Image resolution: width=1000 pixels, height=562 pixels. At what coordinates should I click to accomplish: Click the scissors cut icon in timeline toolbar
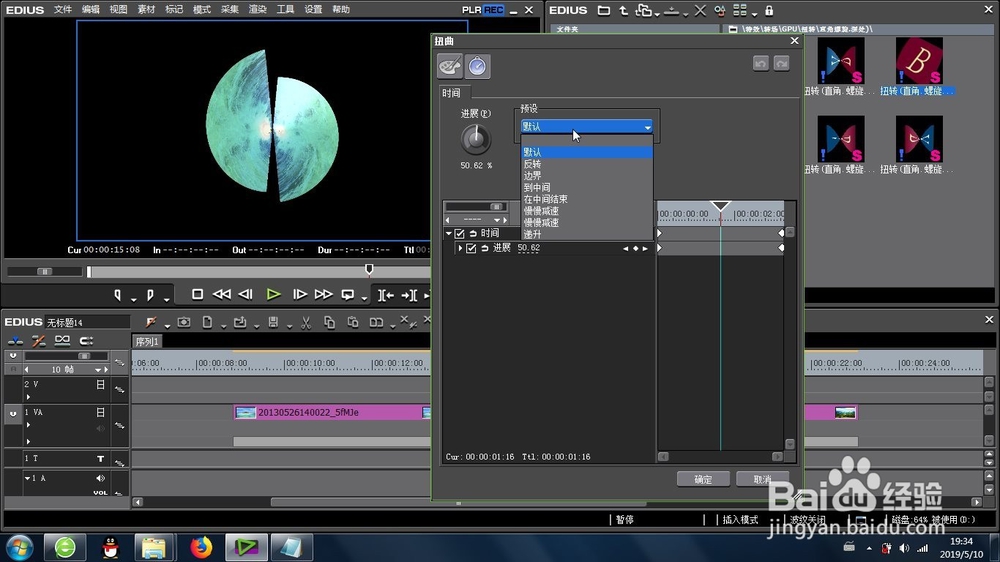(306, 323)
